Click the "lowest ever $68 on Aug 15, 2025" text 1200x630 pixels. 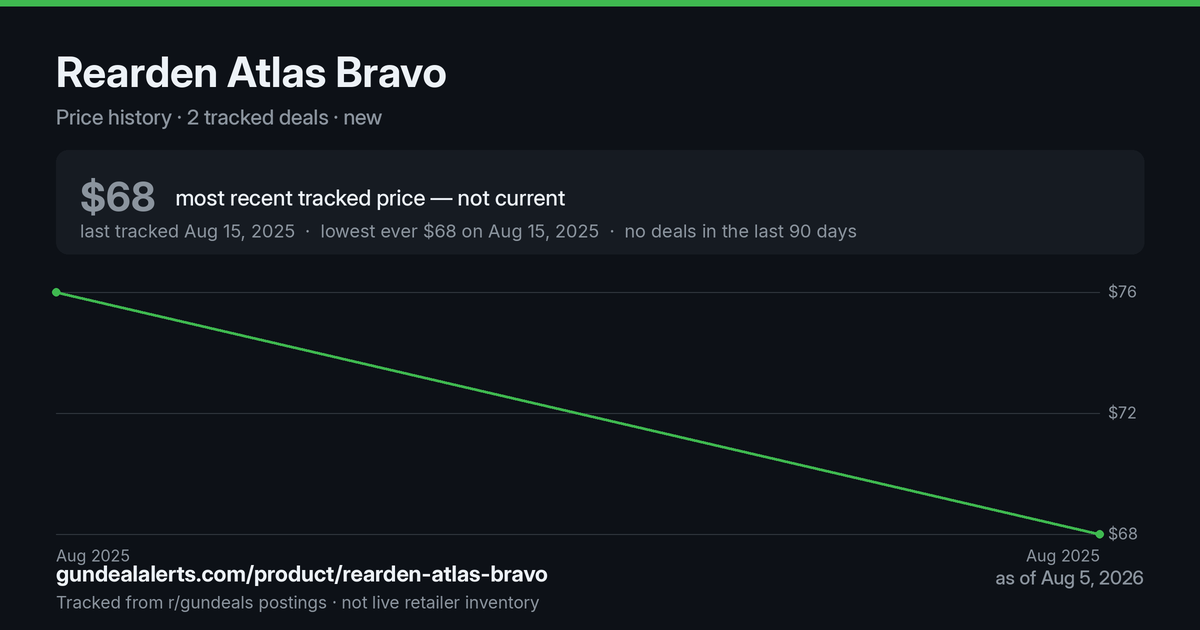tap(459, 231)
